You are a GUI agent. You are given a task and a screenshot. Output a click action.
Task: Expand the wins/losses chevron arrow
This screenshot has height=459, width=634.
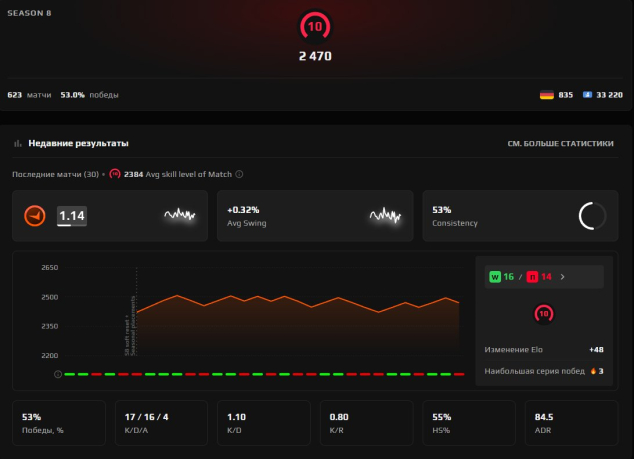562,277
